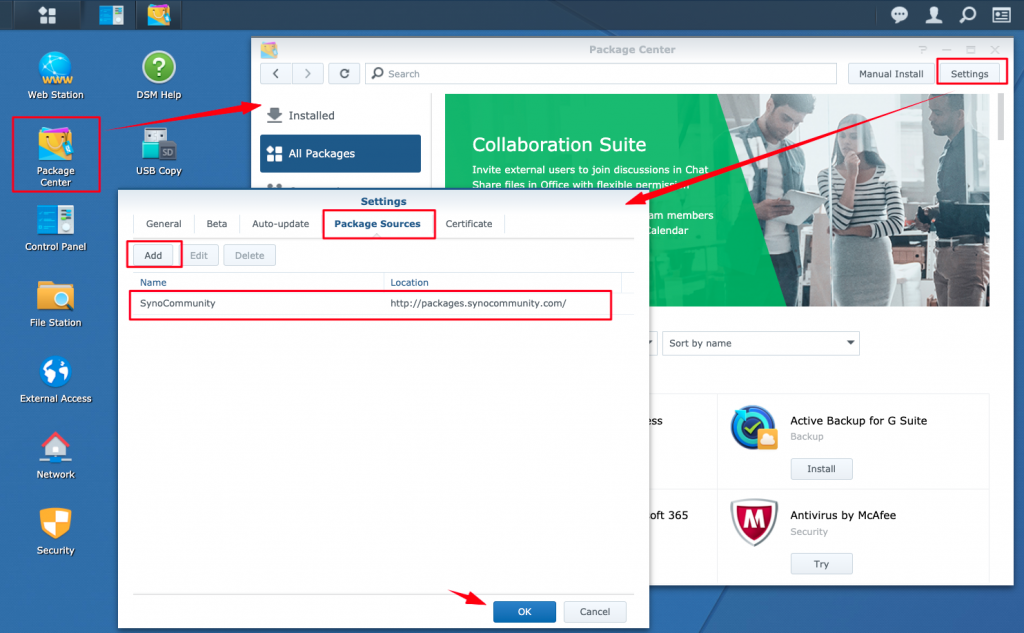
Task: Select the Package Sources tab
Action: click(377, 223)
